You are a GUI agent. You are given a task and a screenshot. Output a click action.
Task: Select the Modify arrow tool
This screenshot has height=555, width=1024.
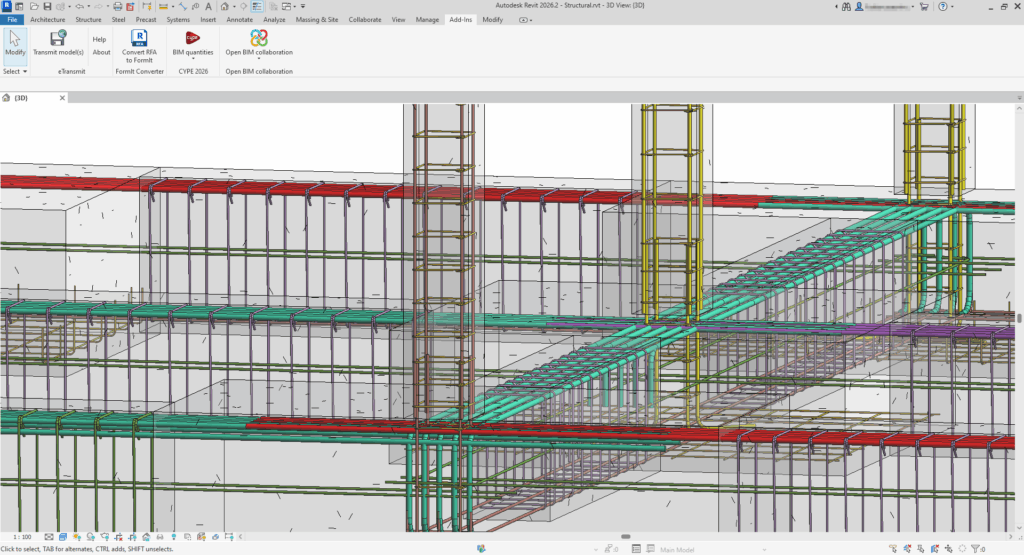coord(15,38)
